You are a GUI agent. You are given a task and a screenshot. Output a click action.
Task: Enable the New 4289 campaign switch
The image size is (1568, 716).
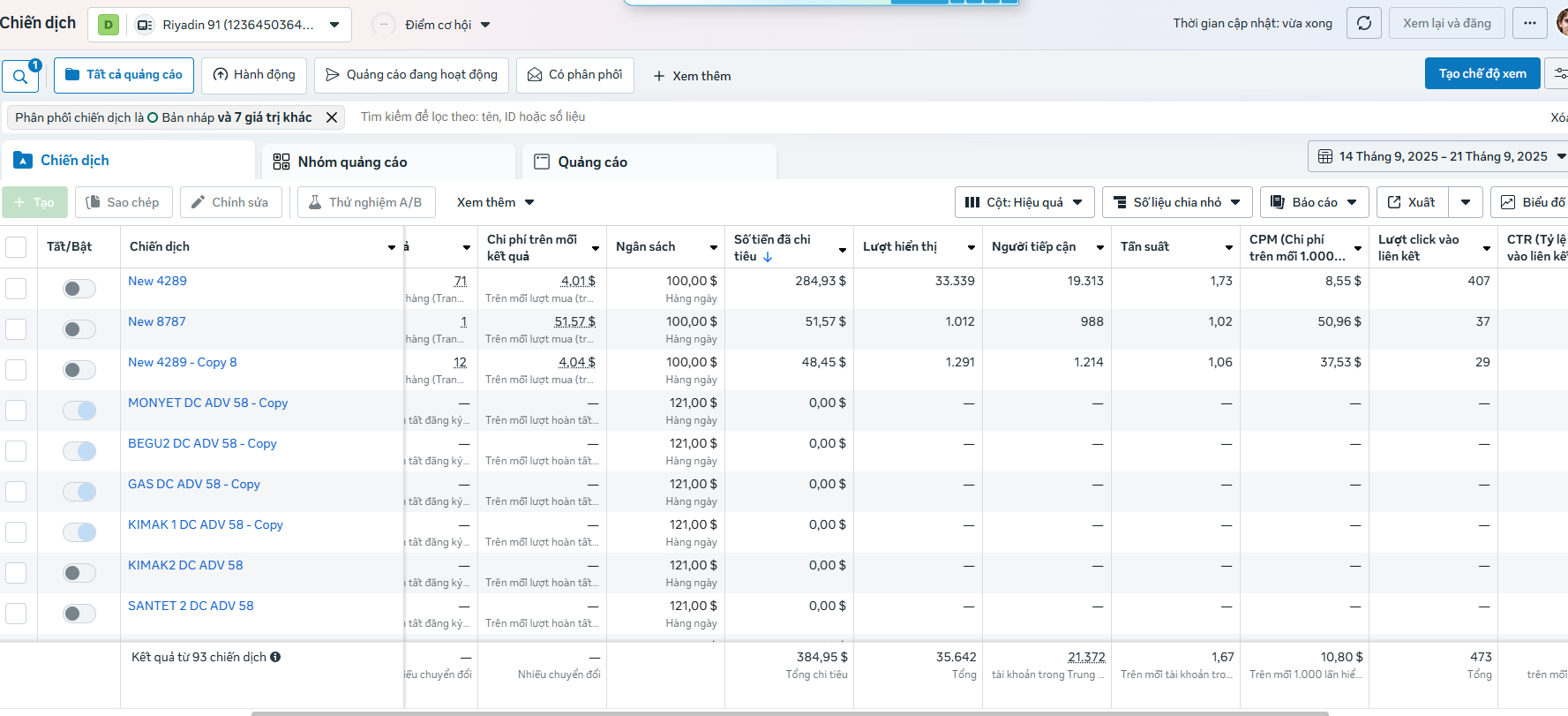[79, 289]
